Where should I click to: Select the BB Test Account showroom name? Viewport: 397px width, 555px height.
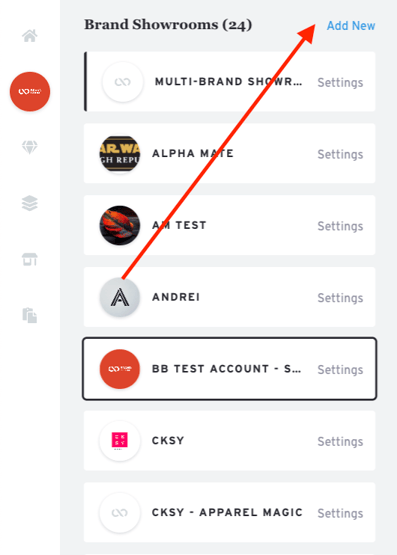[x=226, y=369]
